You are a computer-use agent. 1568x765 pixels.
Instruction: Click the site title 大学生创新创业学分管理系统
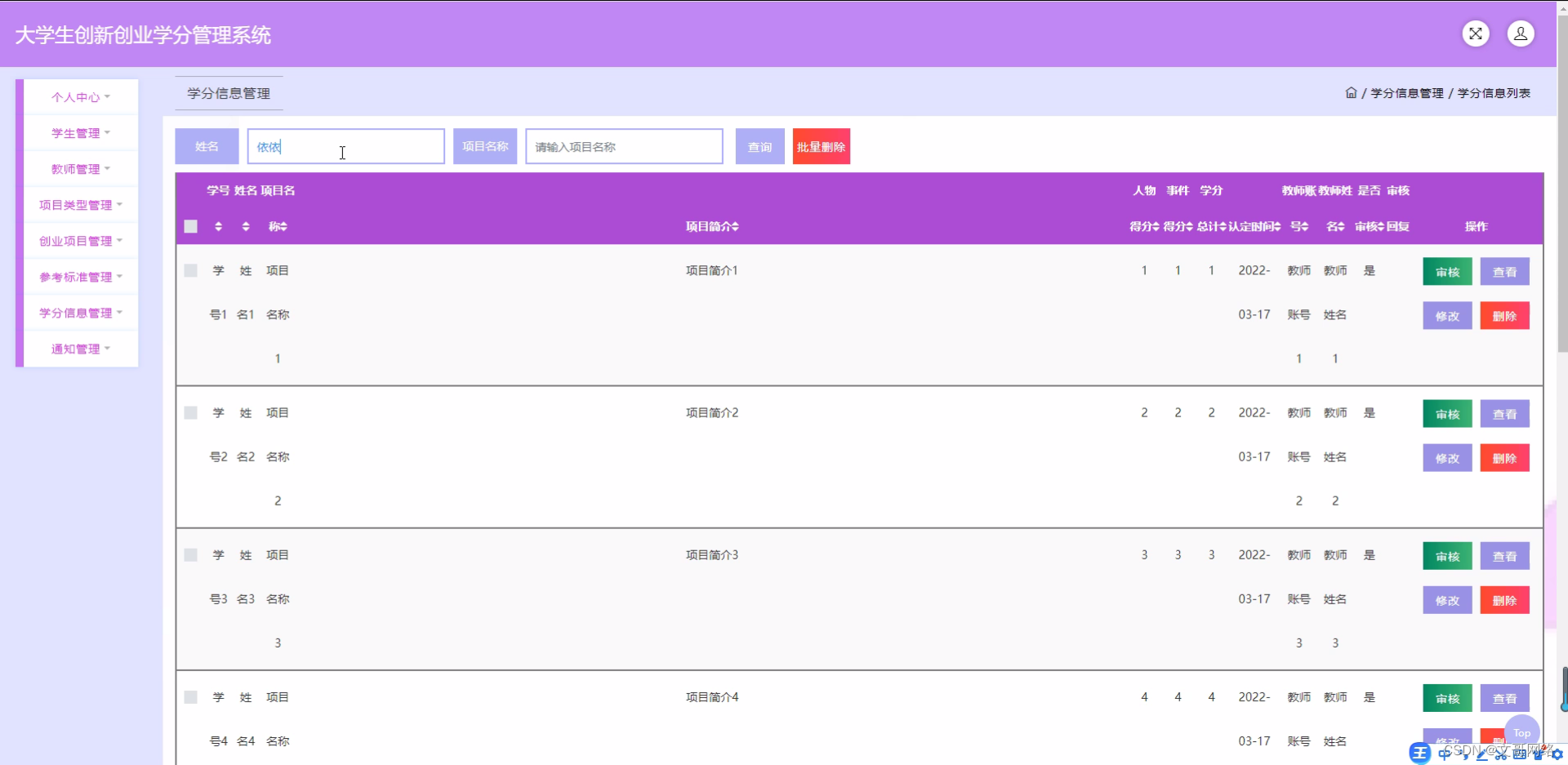(143, 35)
